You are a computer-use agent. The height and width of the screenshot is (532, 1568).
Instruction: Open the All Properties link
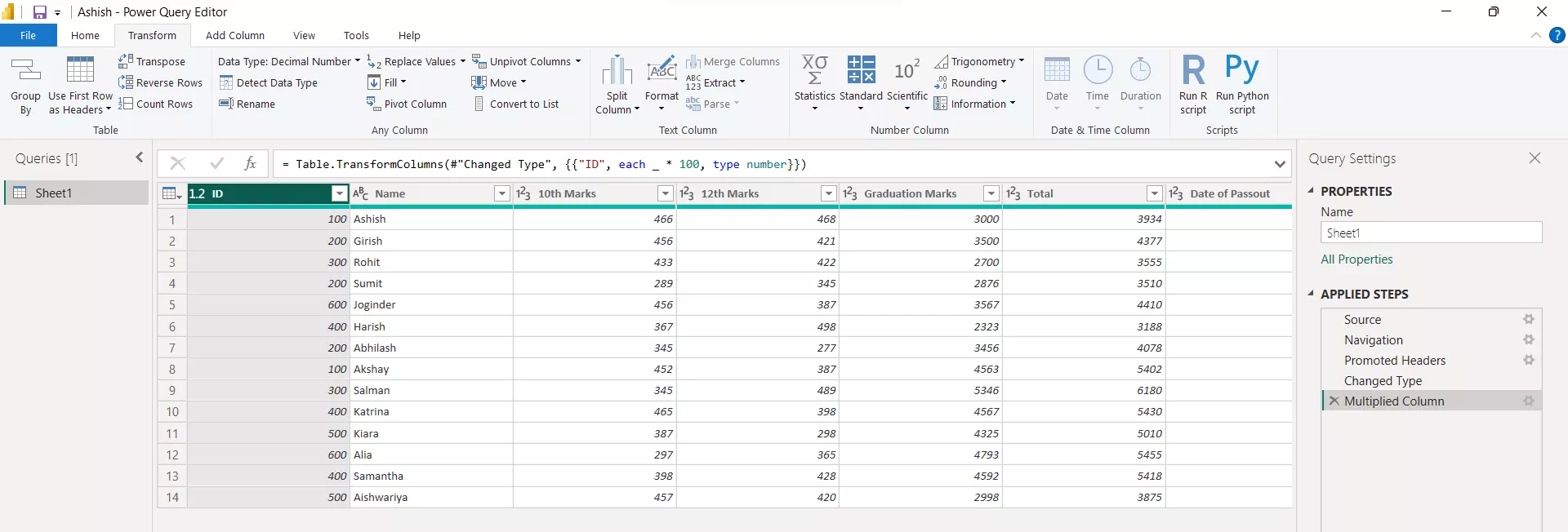pos(1356,259)
